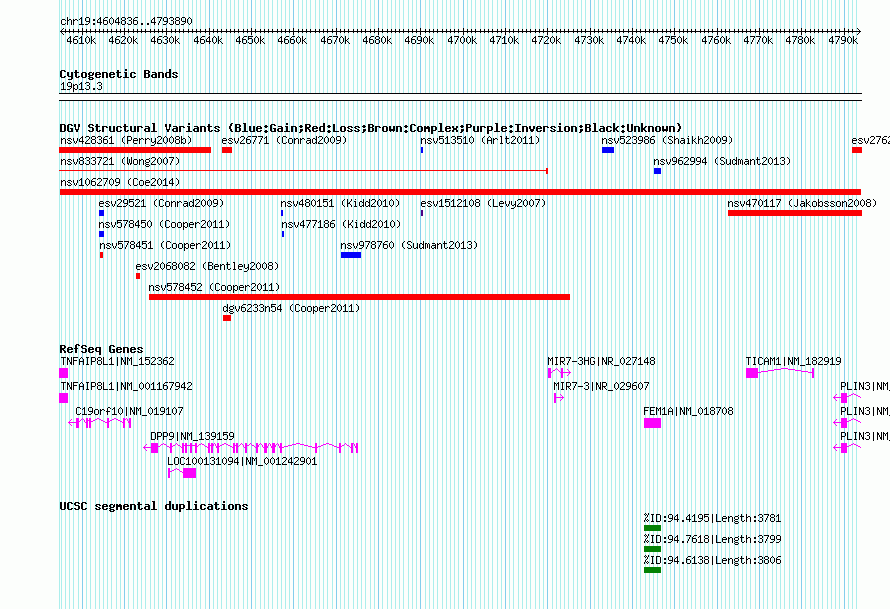Click nsv480151 (Kidd2010) label
The height and width of the screenshot is (609, 890).
point(340,203)
